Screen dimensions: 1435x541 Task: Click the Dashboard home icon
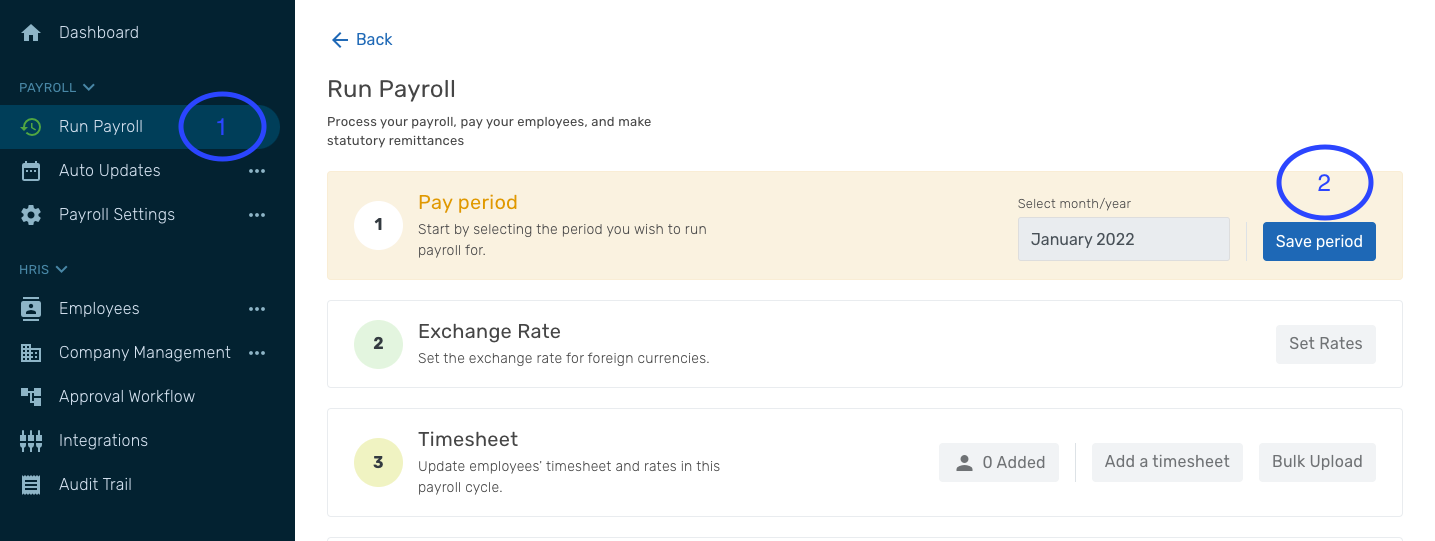coord(31,33)
